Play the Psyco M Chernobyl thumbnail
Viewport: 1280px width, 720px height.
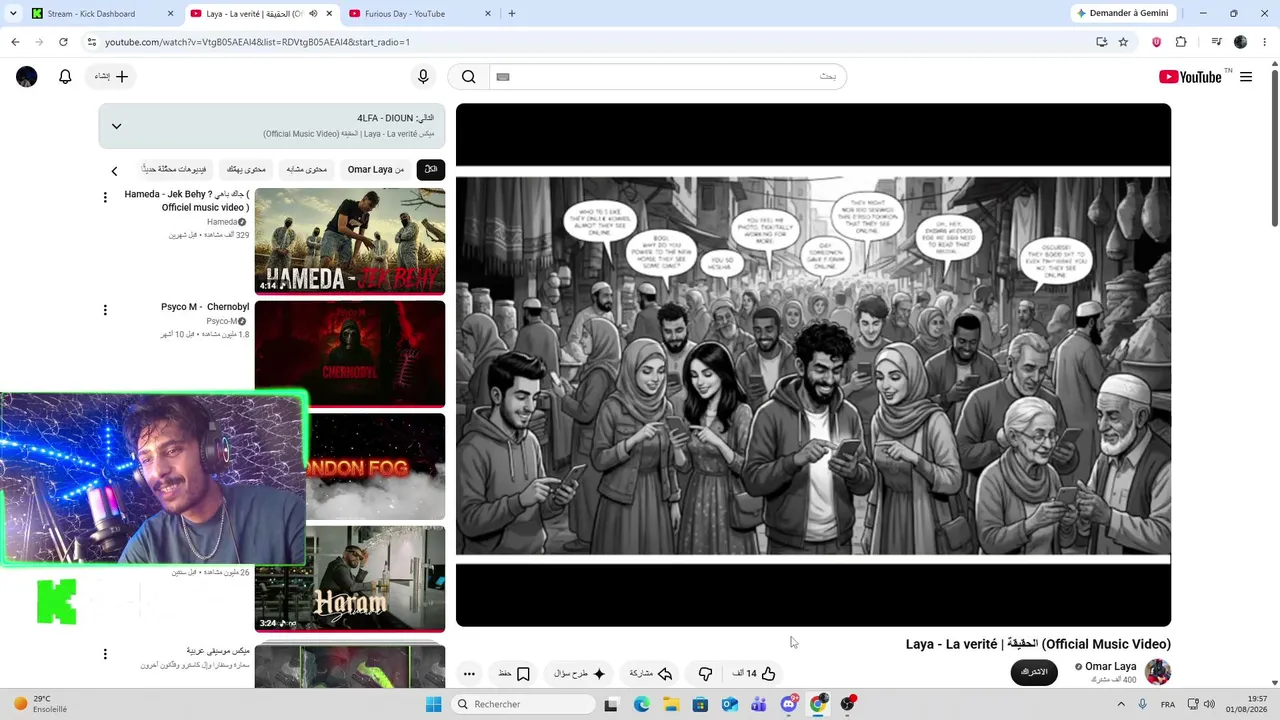point(350,354)
